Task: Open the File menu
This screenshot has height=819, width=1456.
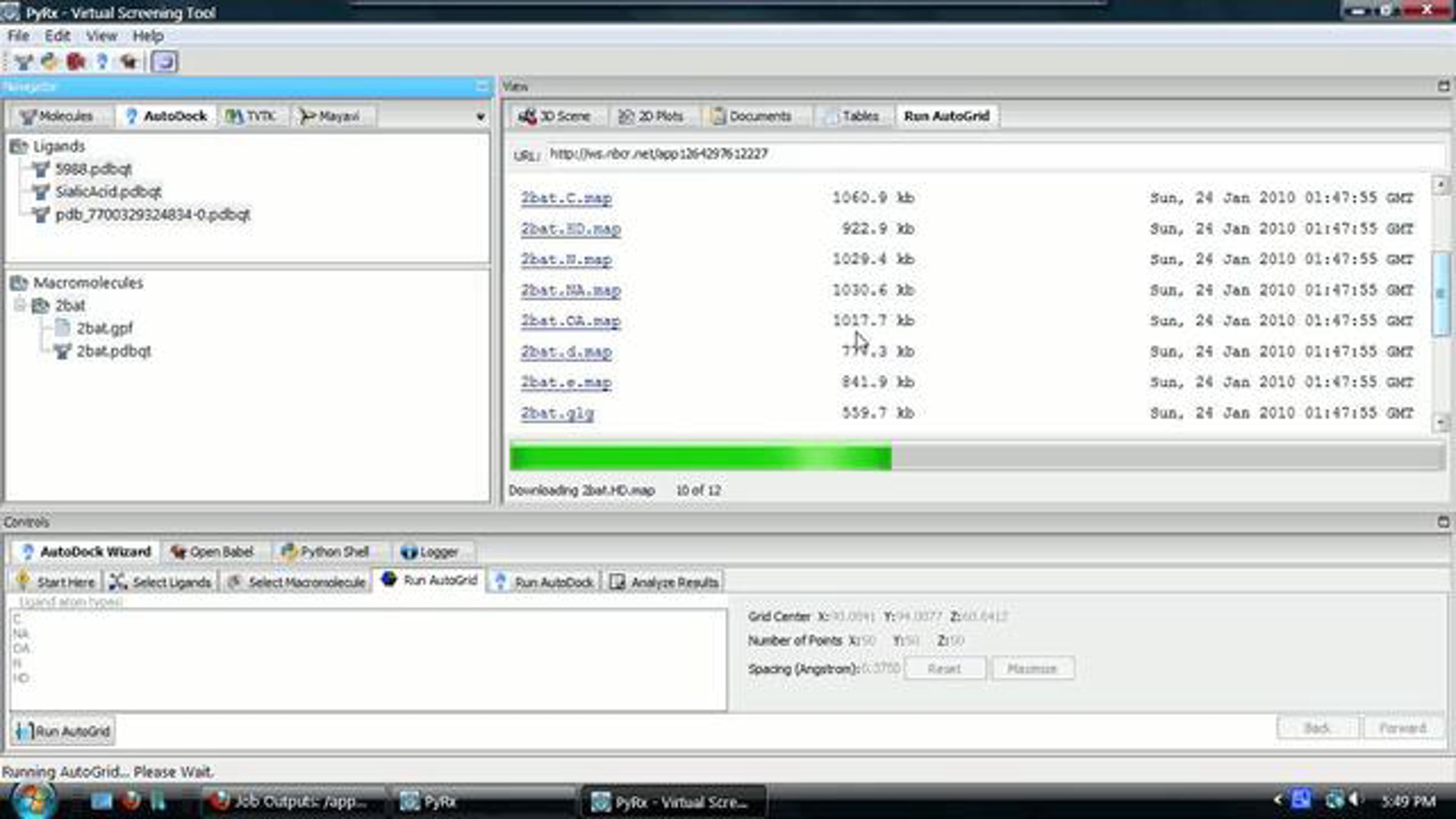Action: (18, 36)
